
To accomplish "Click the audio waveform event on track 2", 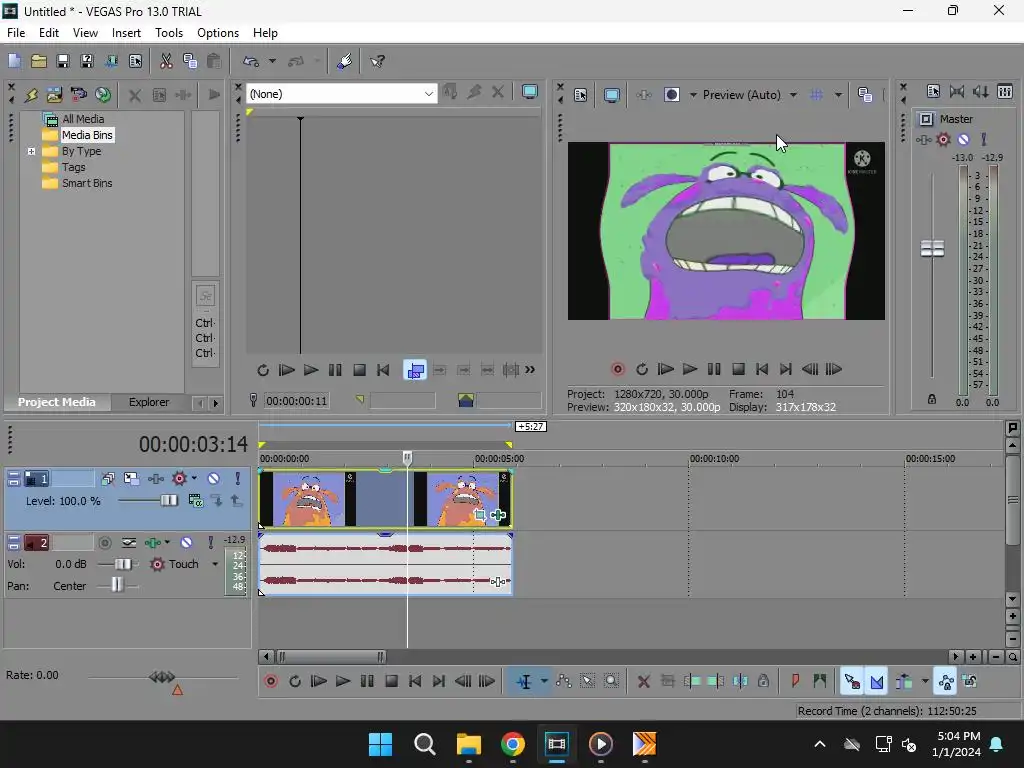I will 385,564.
